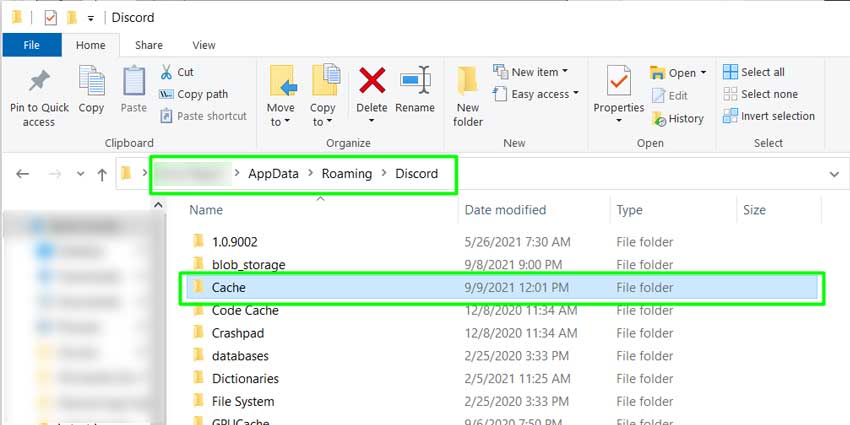This screenshot has width=850, height=425.
Task: Delete the selection with red X icon
Action: (372, 81)
